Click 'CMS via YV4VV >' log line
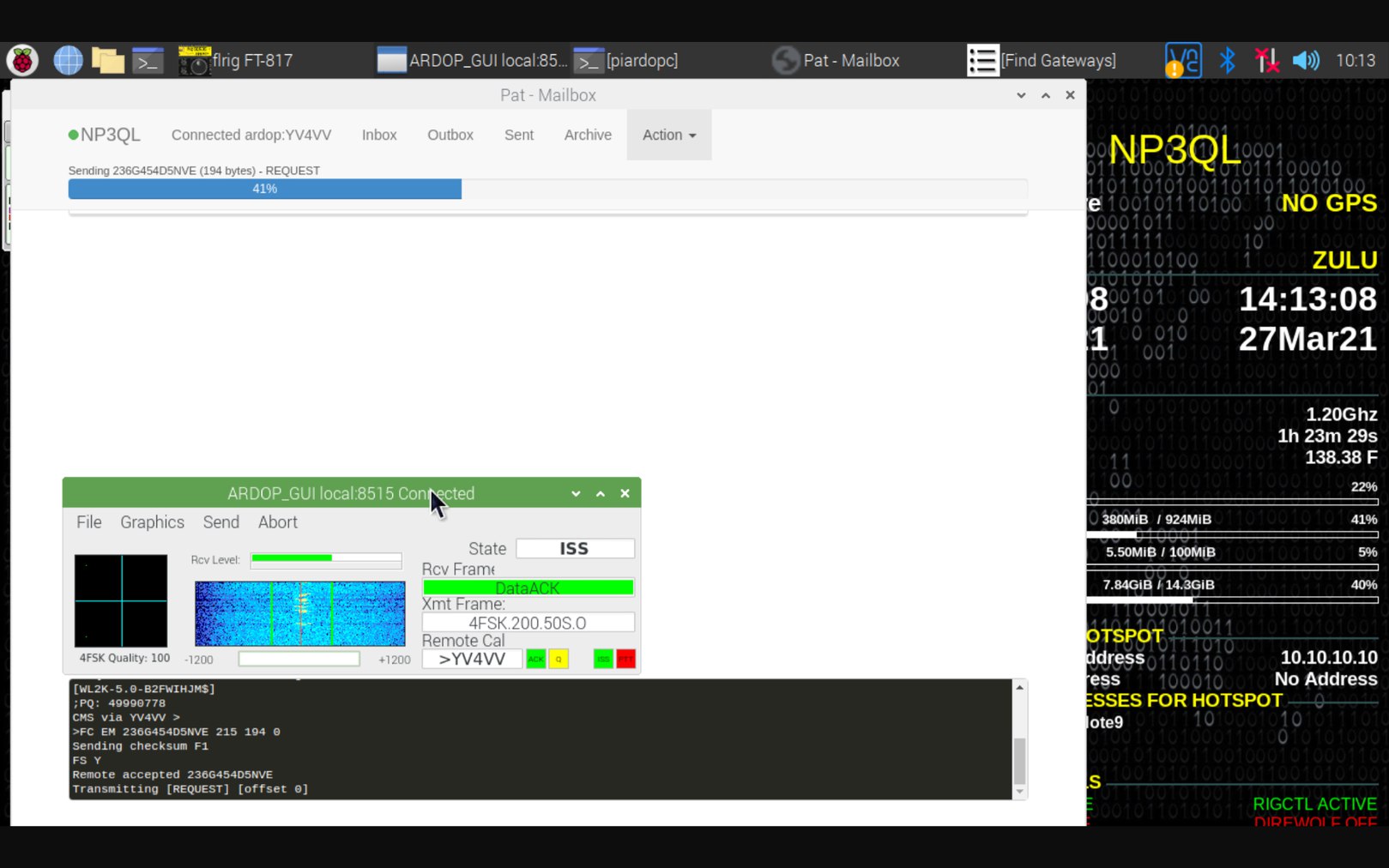 coord(126,717)
